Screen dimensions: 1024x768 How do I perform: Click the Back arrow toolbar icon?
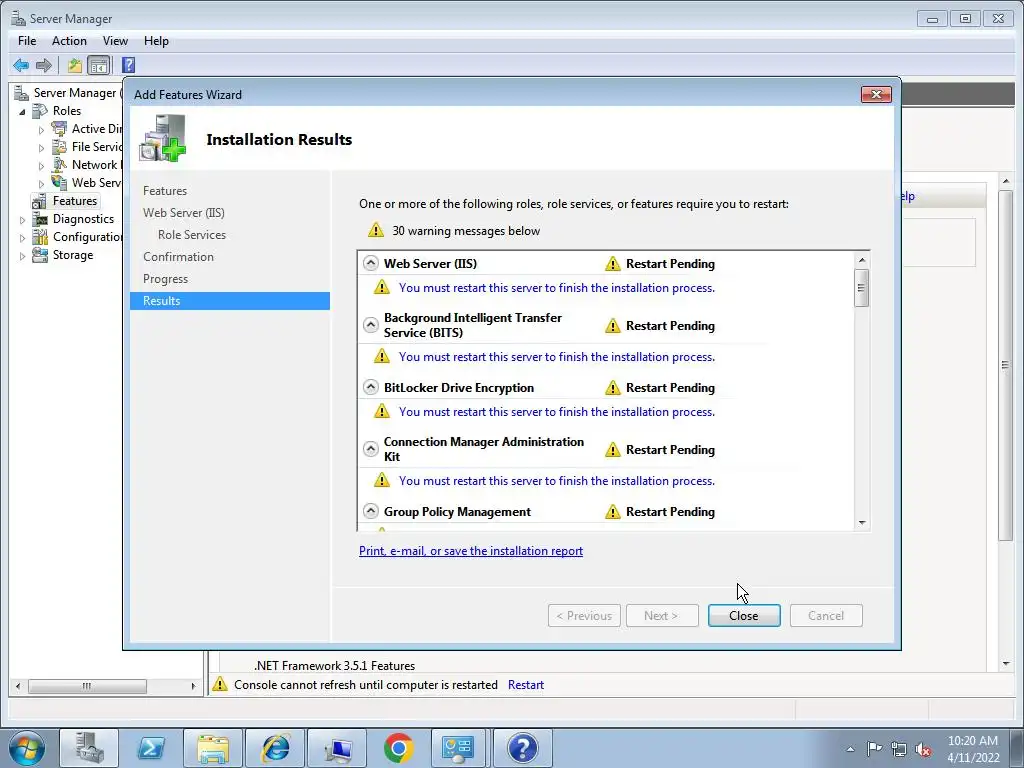click(21, 65)
